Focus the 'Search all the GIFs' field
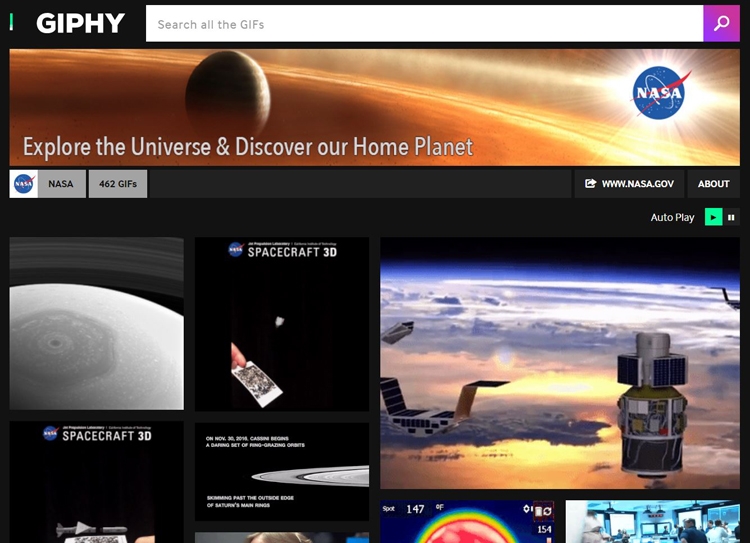Viewport: 750px width, 543px height. click(424, 24)
